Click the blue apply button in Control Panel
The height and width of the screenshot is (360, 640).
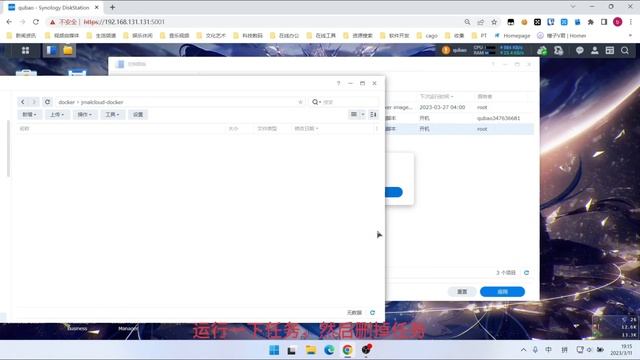(502, 292)
